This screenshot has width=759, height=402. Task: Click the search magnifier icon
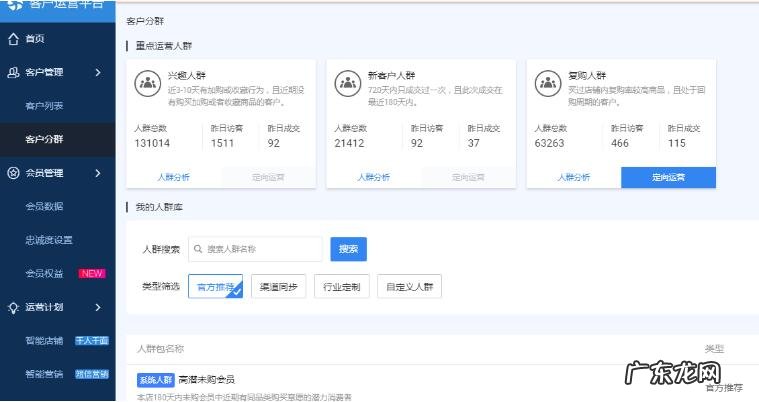click(x=197, y=249)
